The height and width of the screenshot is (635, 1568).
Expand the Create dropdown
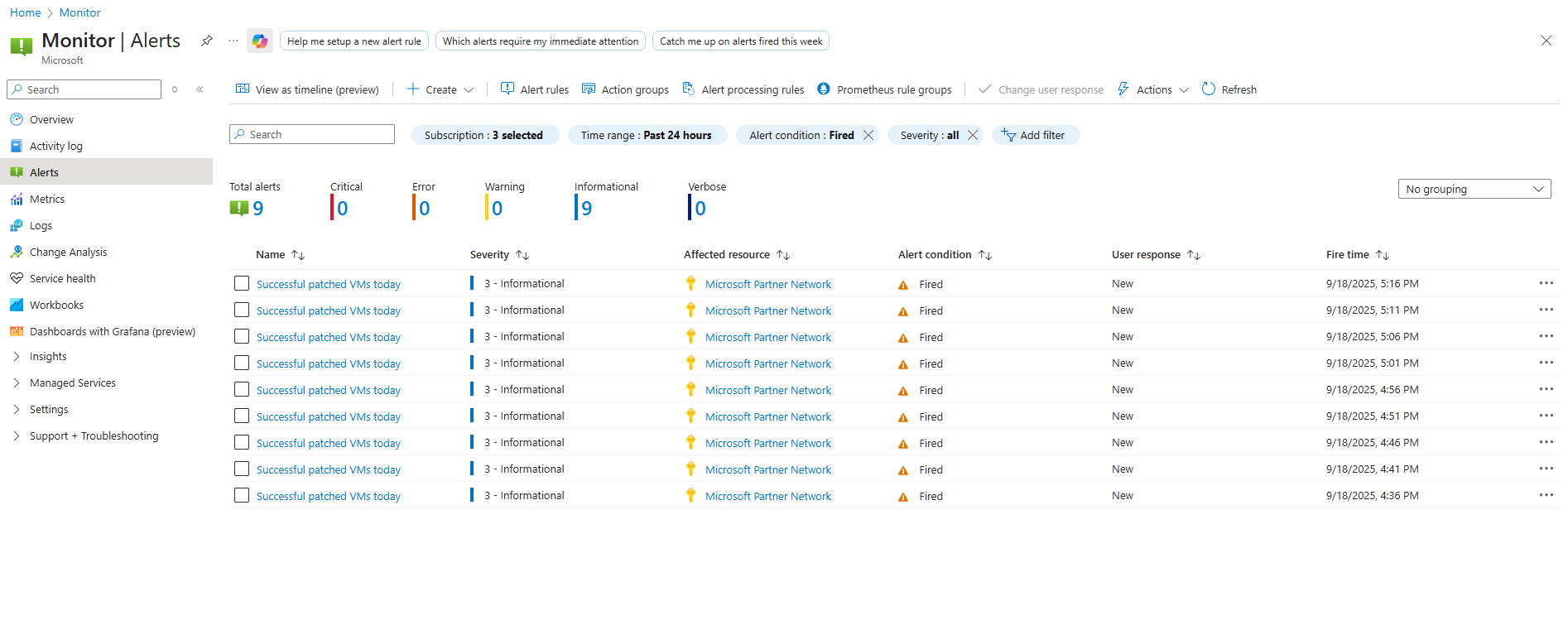pos(440,89)
